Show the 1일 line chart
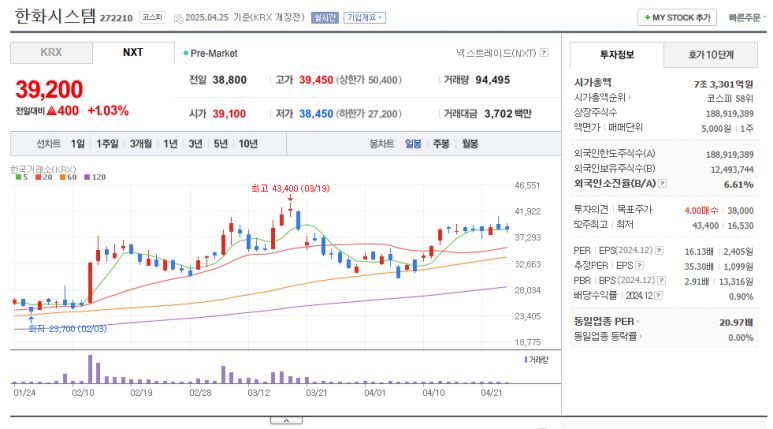Image resolution: width=773 pixels, height=429 pixels. click(x=77, y=143)
